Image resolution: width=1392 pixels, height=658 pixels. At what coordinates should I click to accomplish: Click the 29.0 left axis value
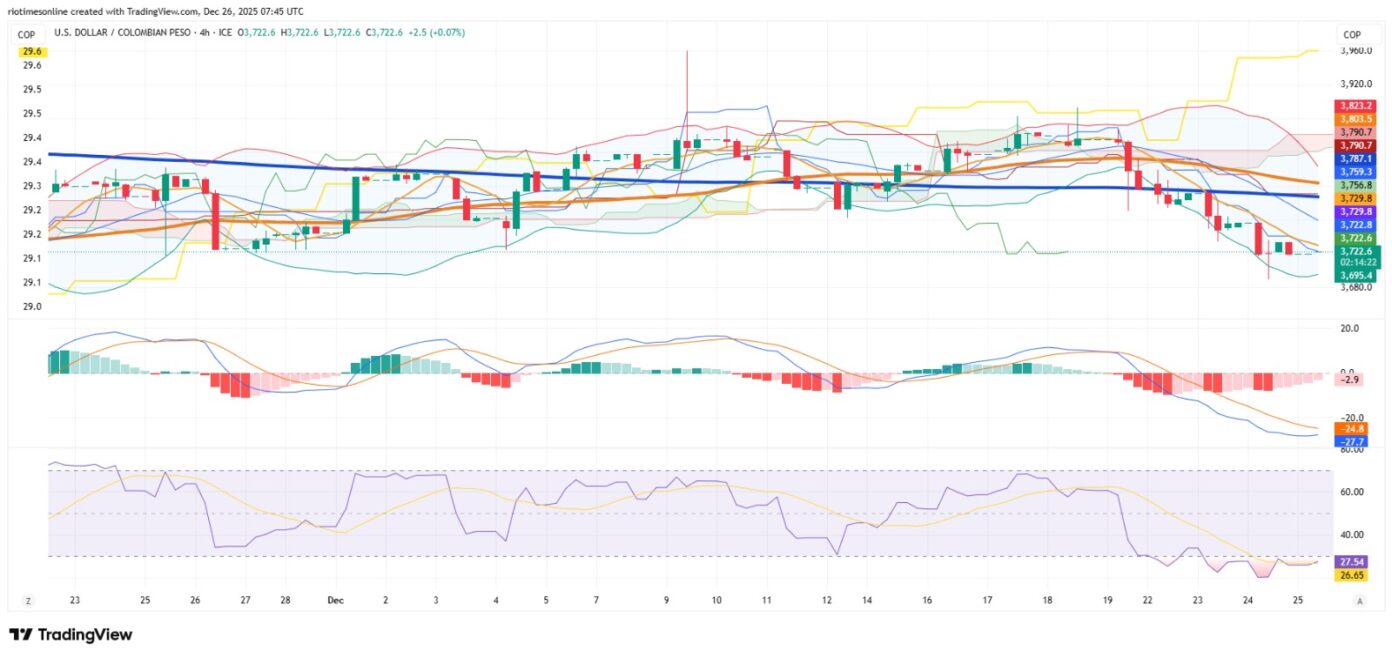(32, 306)
